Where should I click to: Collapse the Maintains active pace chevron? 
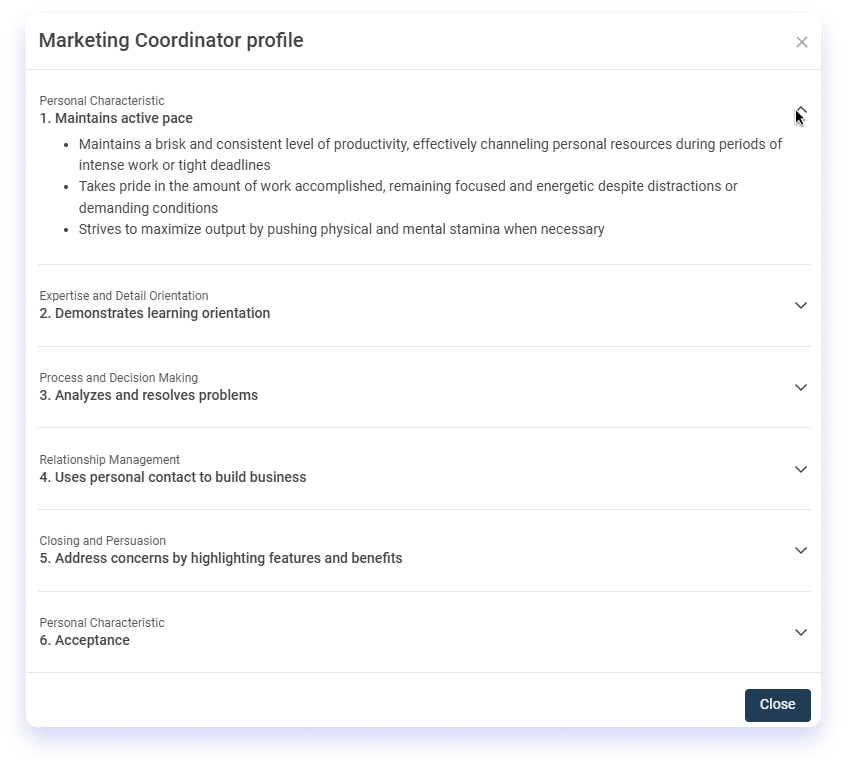pyautogui.click(x=801, y=111)
